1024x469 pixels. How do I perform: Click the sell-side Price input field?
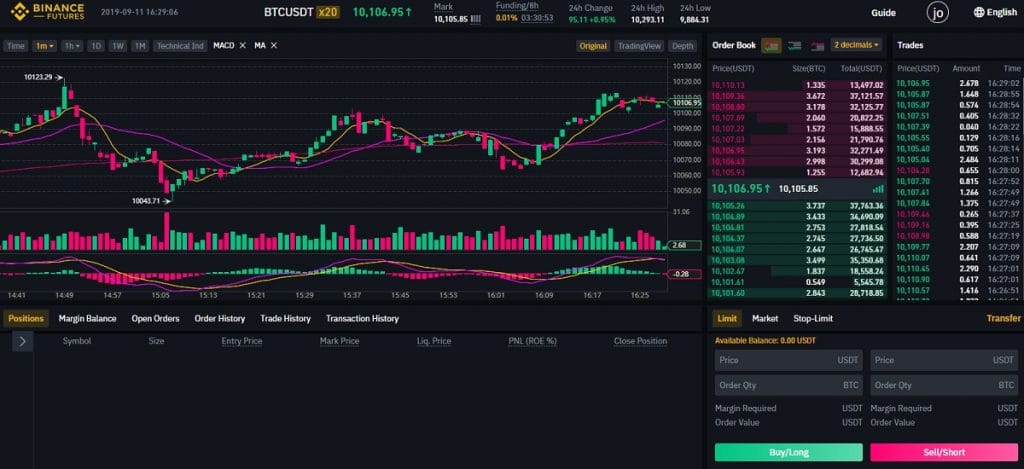point(944,360)
